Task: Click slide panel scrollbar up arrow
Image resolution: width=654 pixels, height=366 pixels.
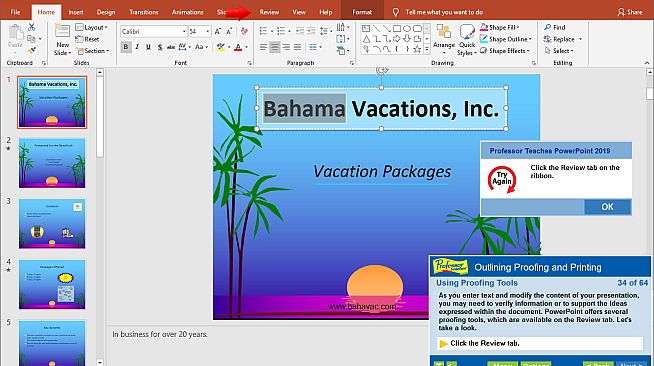Action: click(x=100, y=73)
